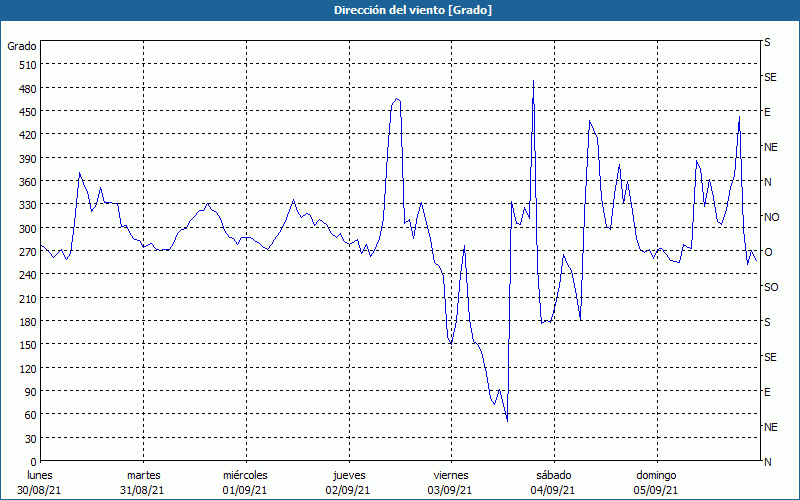This screenshot has height=500, width=800.
Task: Click the 510 value on the left axis
Action: 28,65
